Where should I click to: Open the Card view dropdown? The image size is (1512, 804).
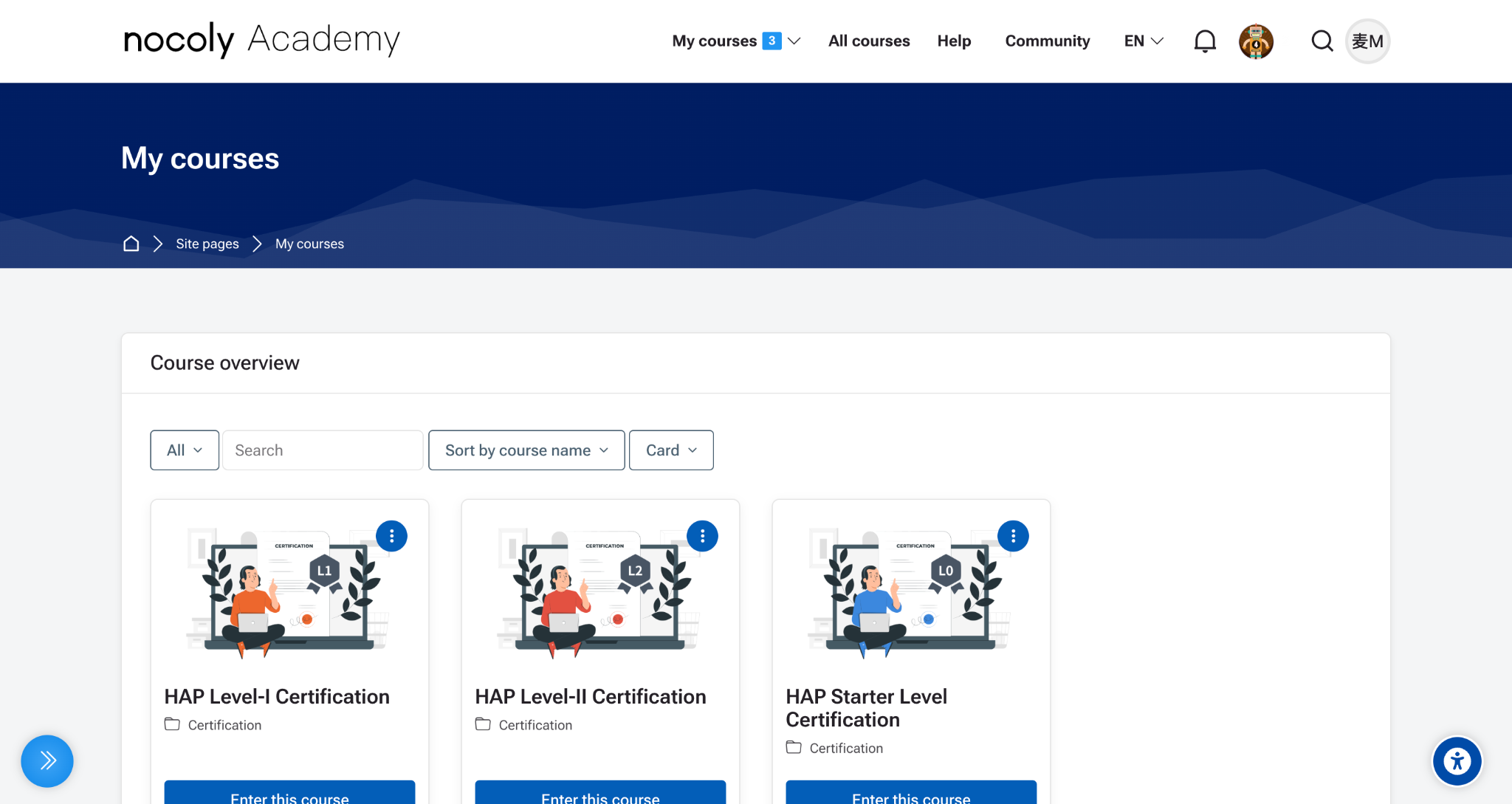click(x=671, y=450)
